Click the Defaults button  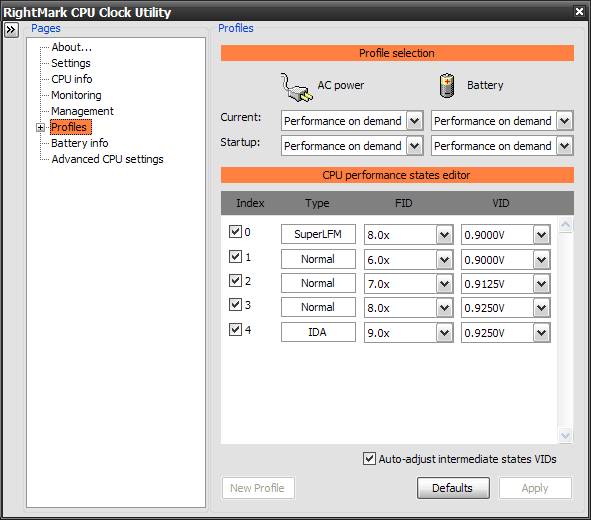pos(453,488)
